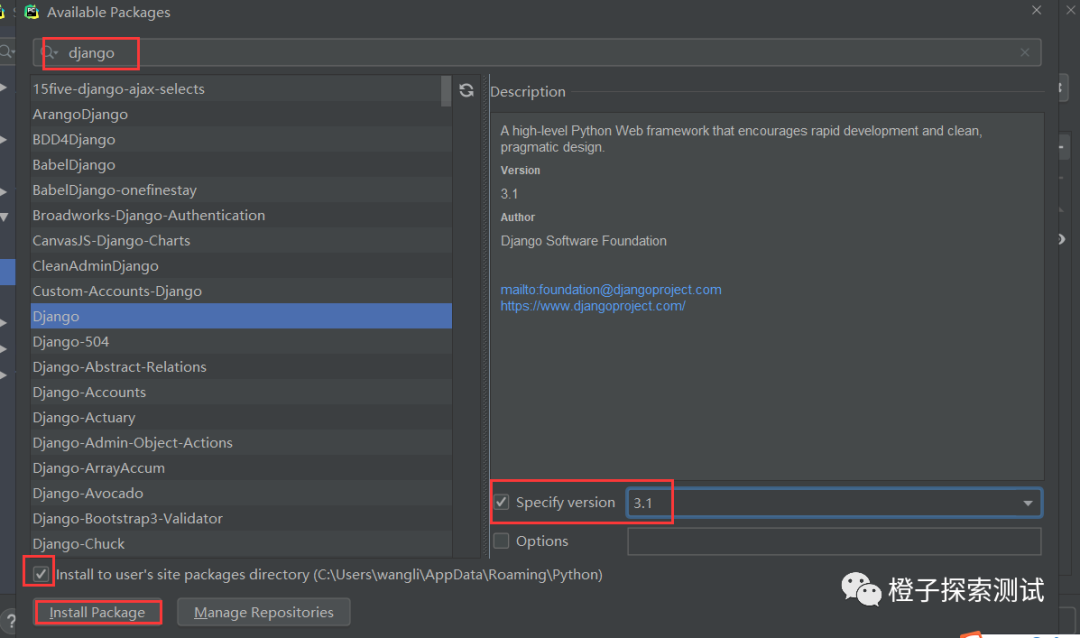Image resolution: width=1080 pixels, height=638 pixels.
Task: Click the refresh packages list icon
Action: pos(466,90)
